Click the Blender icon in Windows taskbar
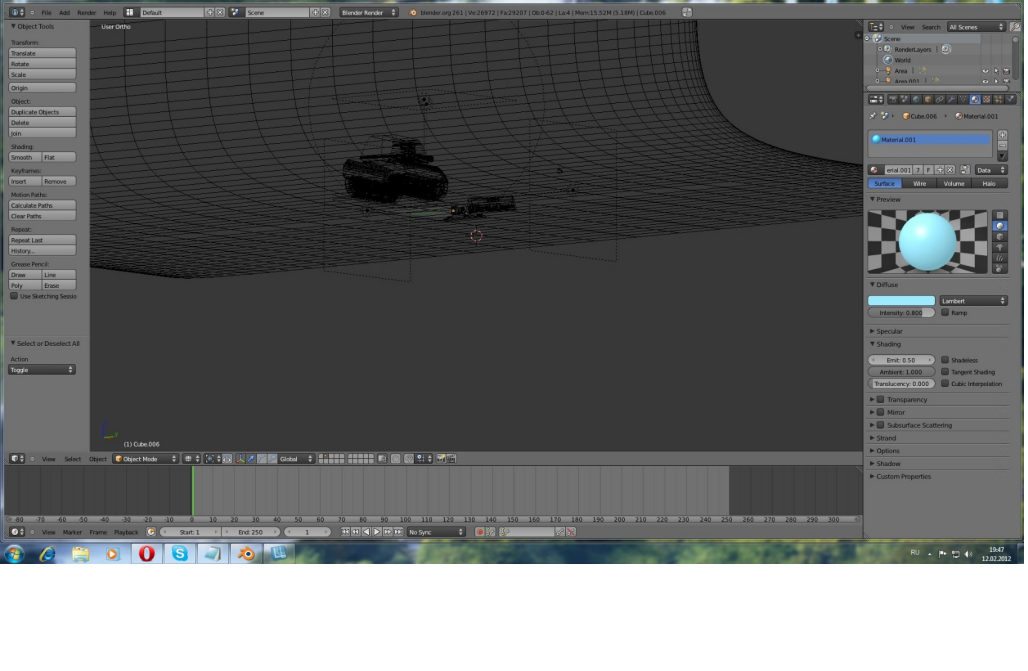 pyautogui.click(x=245, y=553)
